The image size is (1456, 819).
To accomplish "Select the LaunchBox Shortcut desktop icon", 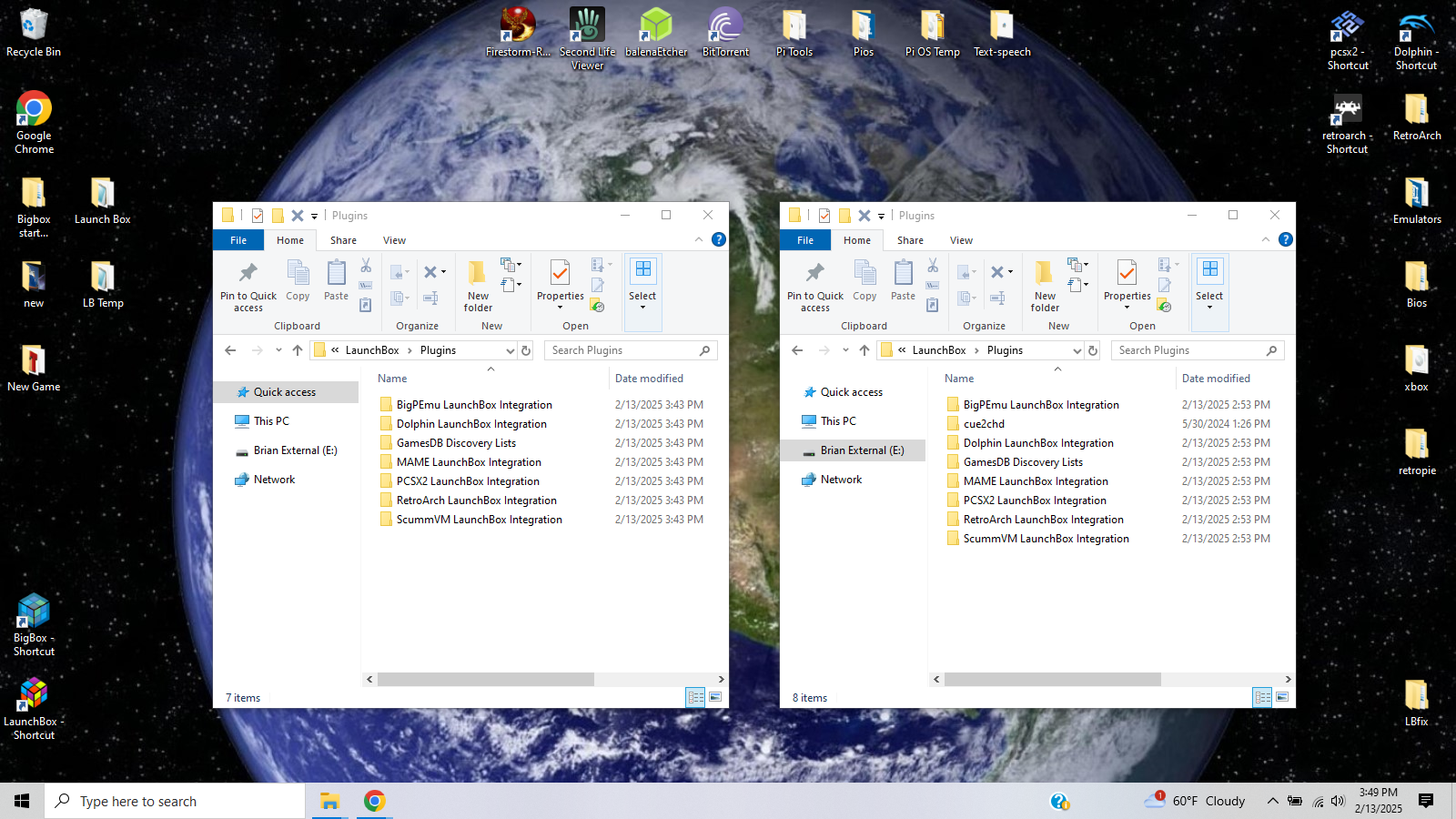I will [x=34, y=709].
